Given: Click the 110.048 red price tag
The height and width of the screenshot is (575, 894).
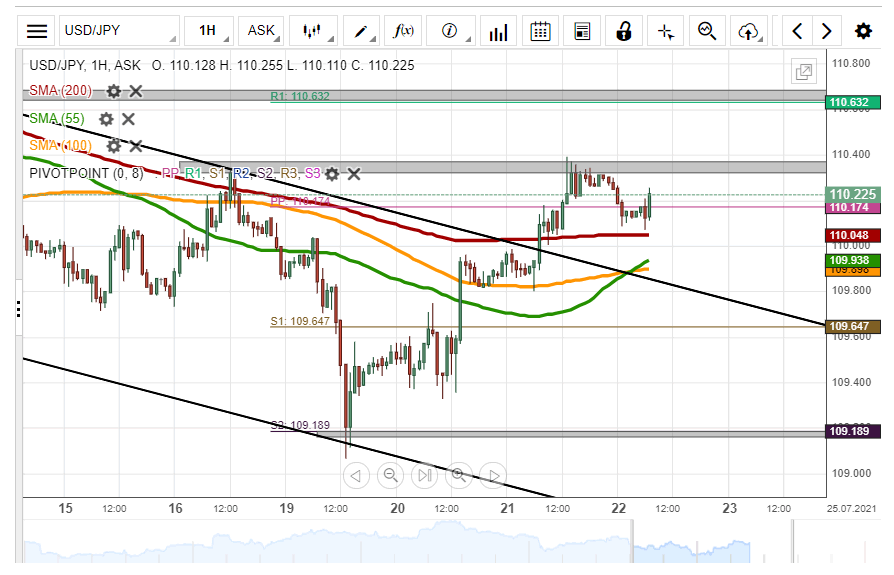Looking at the screenshot, I should 853,235.
